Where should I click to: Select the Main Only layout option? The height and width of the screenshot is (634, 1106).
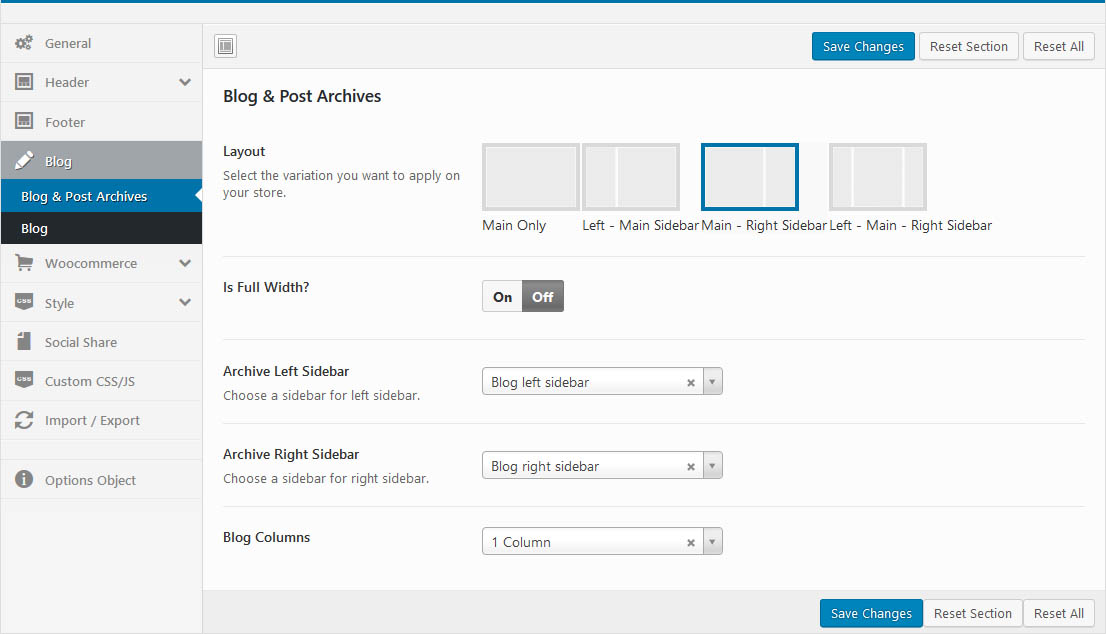[530, 177]
